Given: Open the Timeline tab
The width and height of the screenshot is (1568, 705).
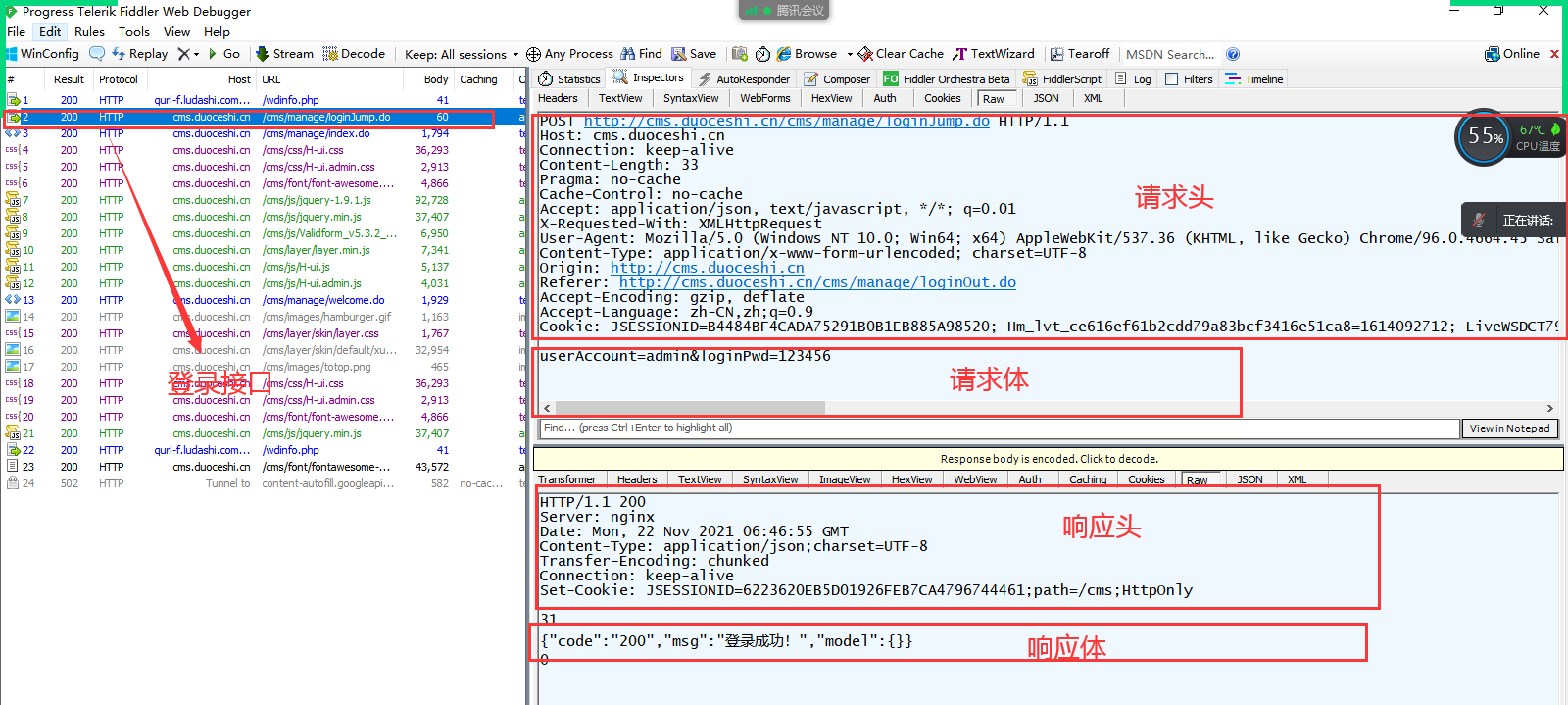Looking at the screenshot, I should click(x=1254, y=79).
